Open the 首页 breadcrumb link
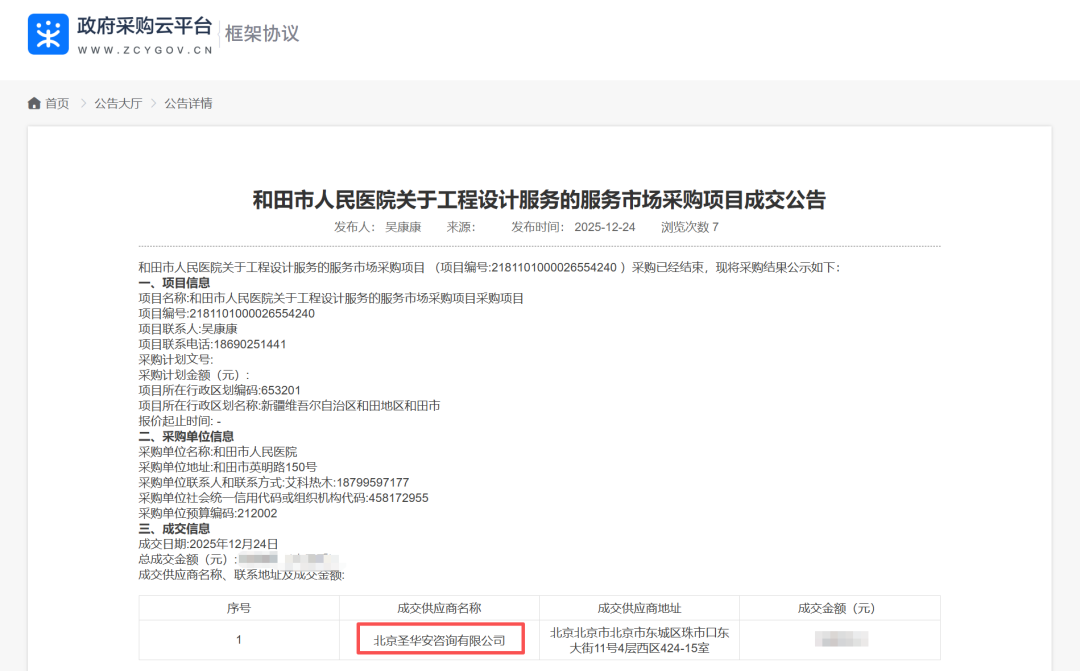 [x=57, y=104]
